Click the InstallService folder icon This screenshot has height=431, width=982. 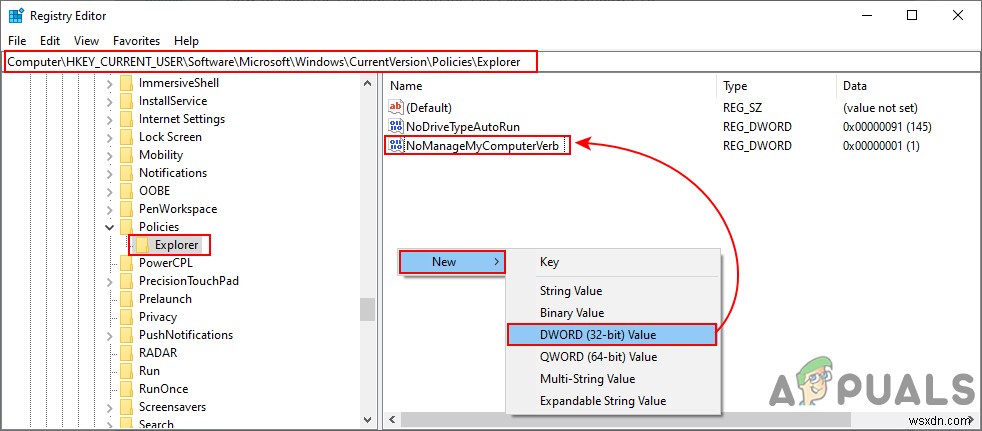click(127, 101)
